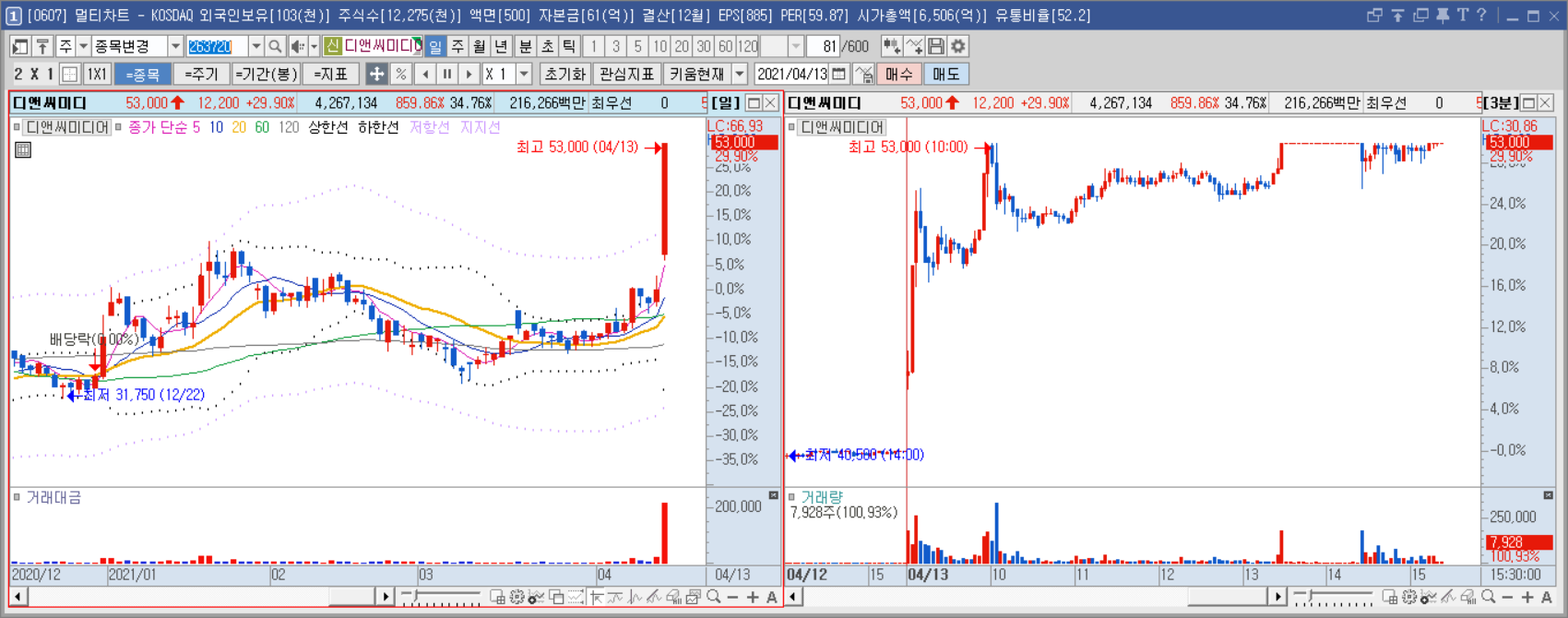Switch chart period to 주 (weekly) button
Image resolution: width=1568 pixels, height=618 pixels.
click(457, 46)
